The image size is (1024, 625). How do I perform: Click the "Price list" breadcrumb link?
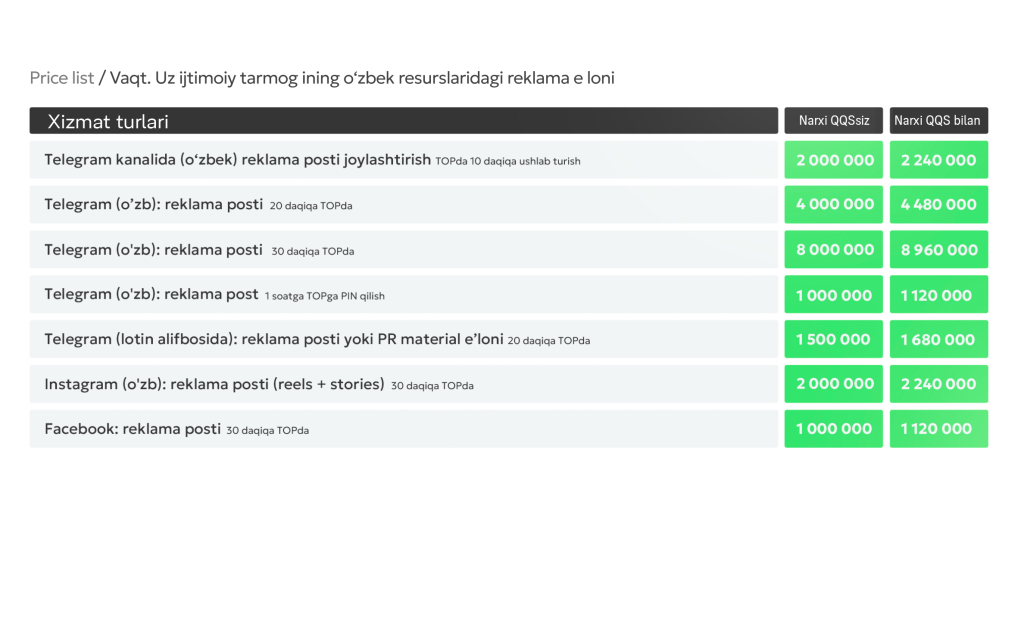tap(62, 78)
